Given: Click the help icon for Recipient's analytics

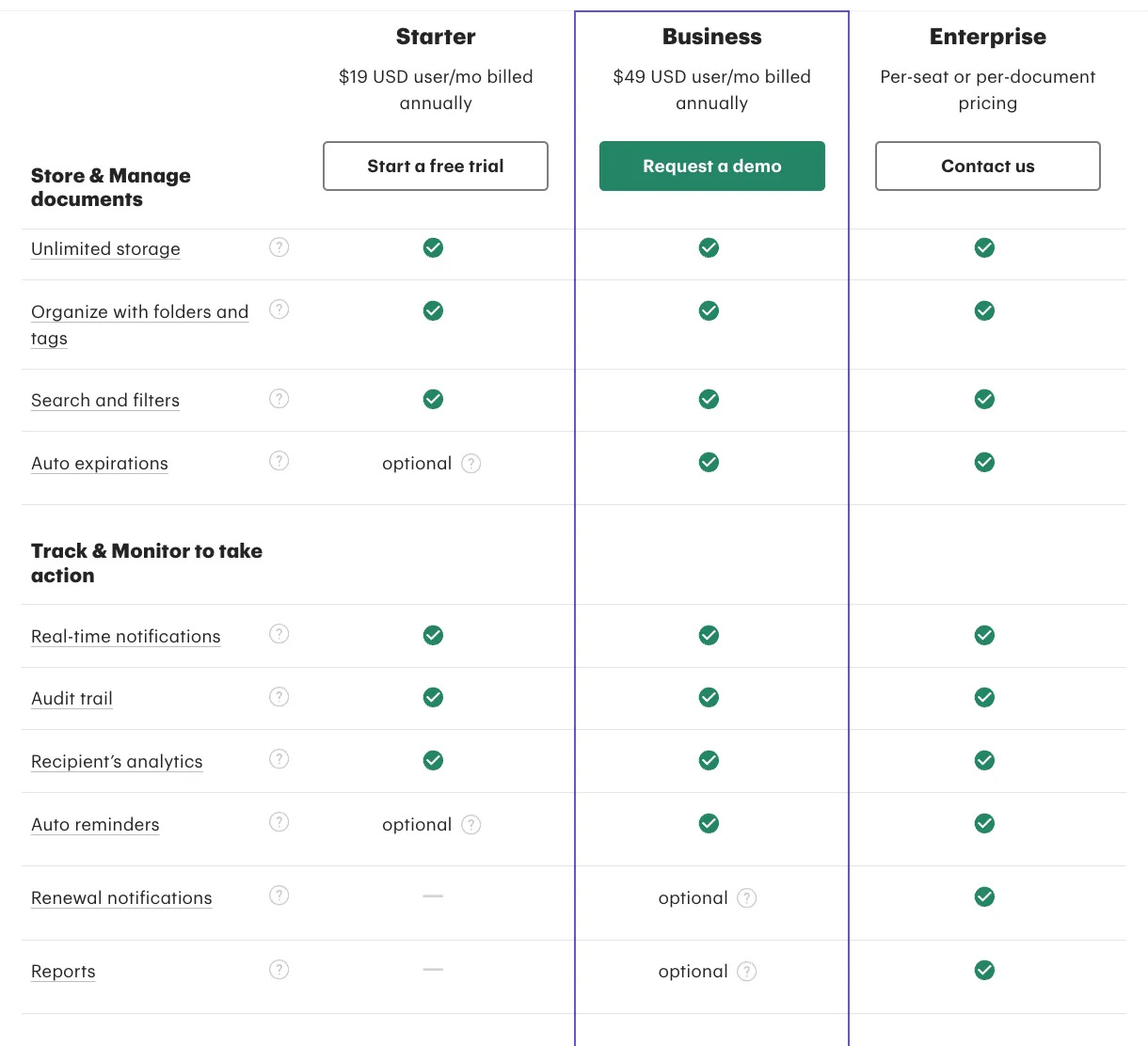Looking at the screenshot, I should pyautogui.click(x=279, y=759).
